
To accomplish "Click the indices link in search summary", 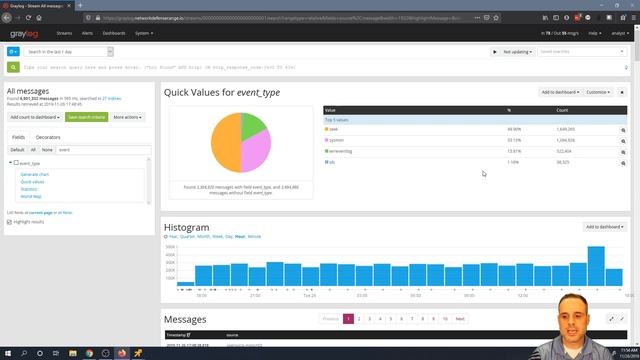I will 111,98.
